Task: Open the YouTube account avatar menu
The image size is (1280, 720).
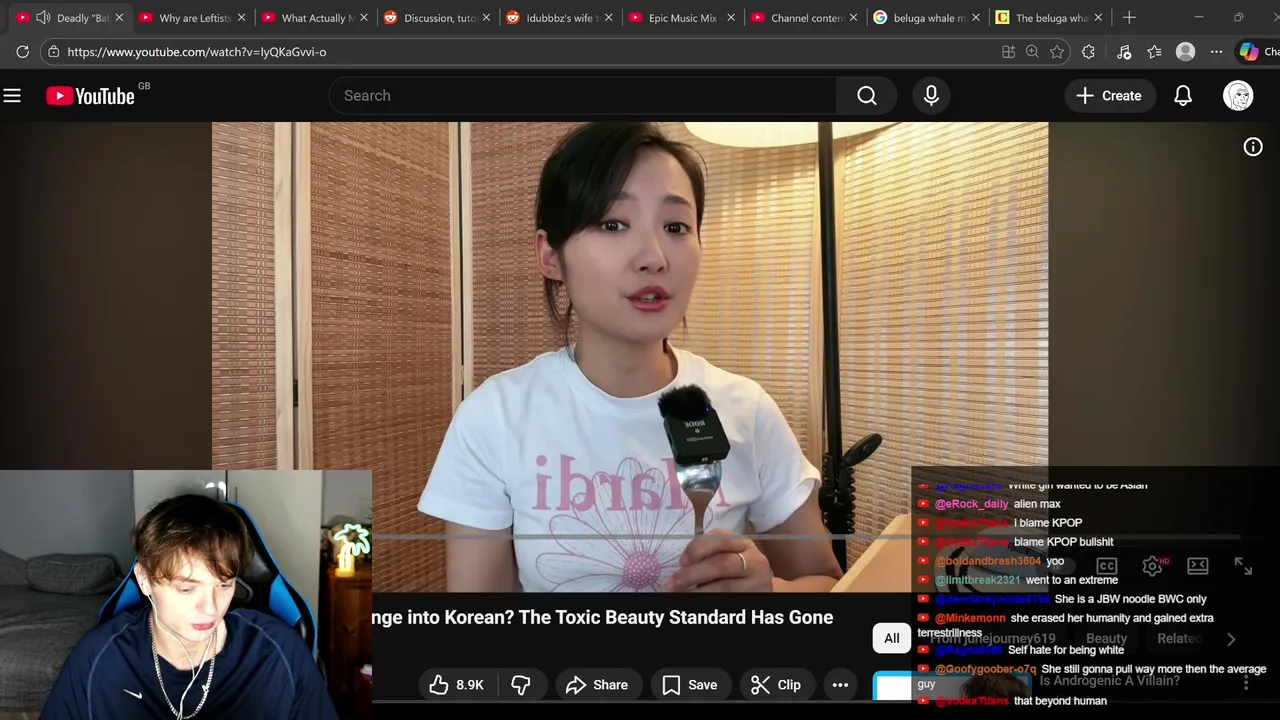Action: pos(1238,95)
